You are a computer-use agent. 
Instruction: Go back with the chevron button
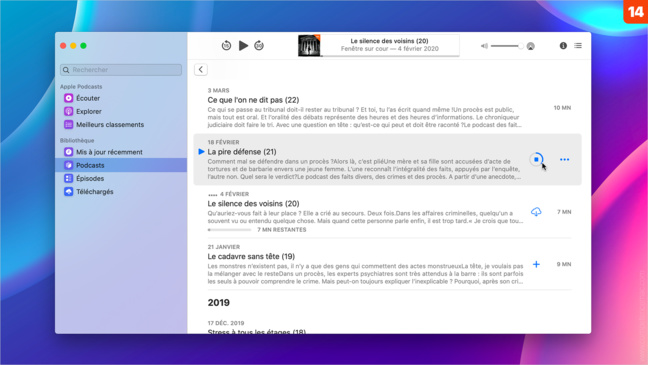coord(201,69)
